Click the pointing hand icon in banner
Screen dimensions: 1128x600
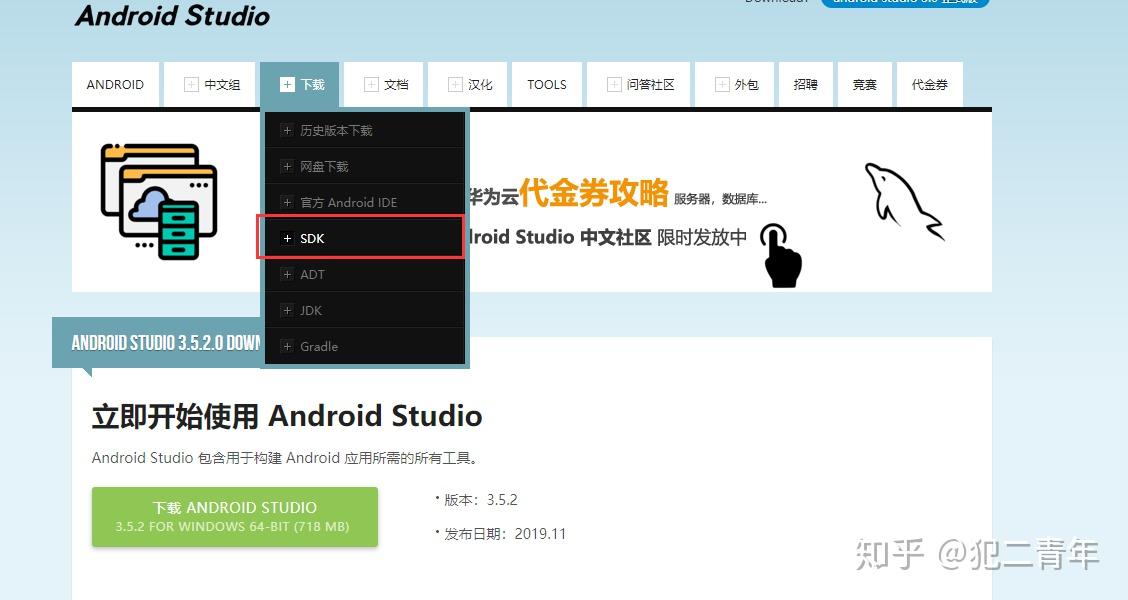click(x=781, y=255)
